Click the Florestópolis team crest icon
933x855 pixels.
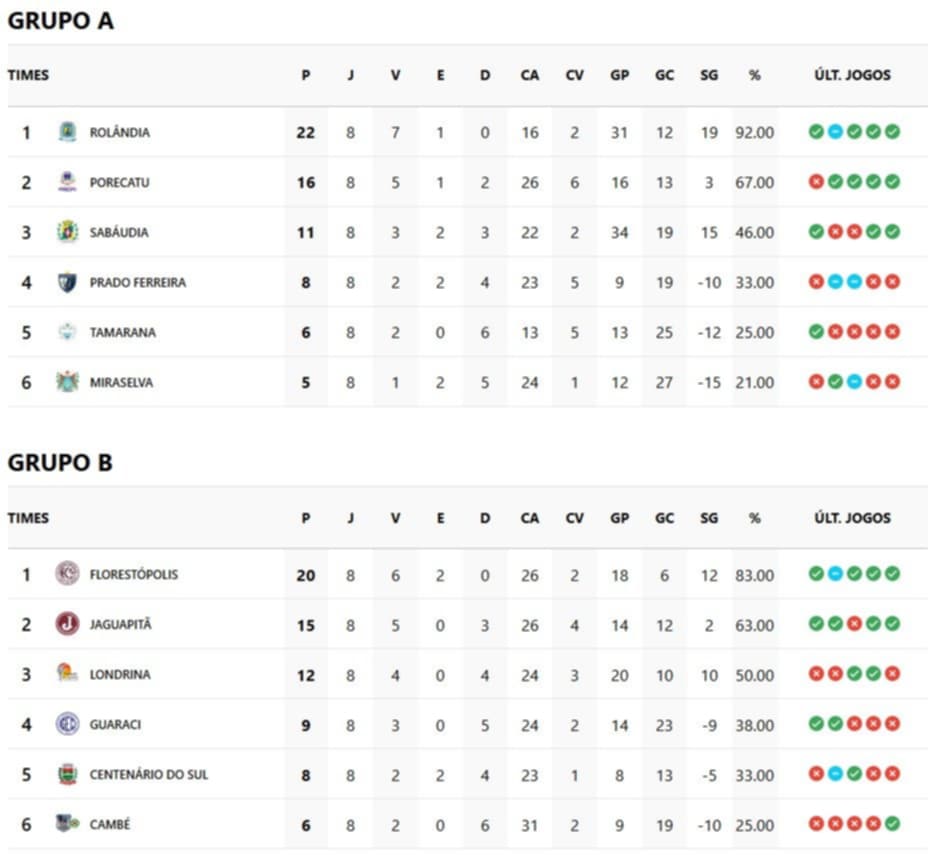[67, 574]
